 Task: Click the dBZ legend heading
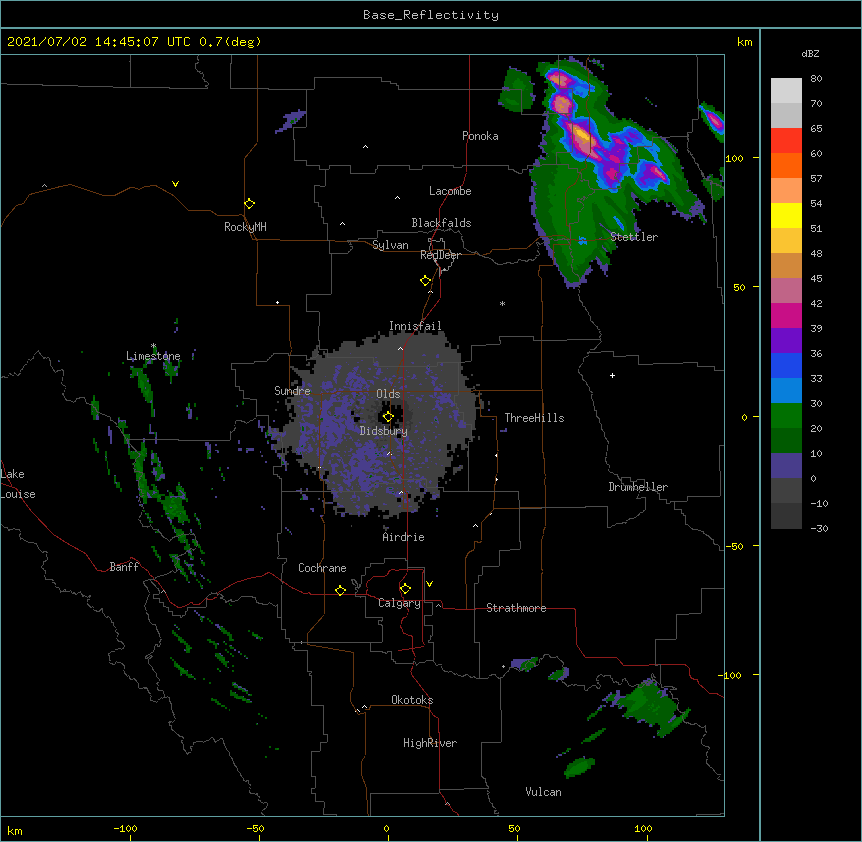pos(810,53)
